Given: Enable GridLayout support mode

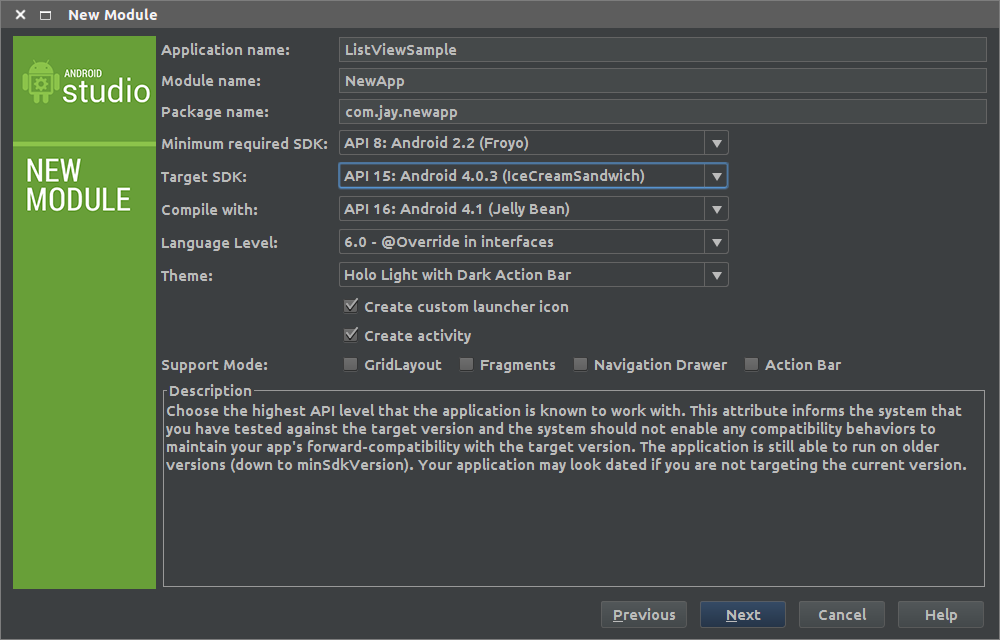Looking at the screenshot, I should 351,365.
